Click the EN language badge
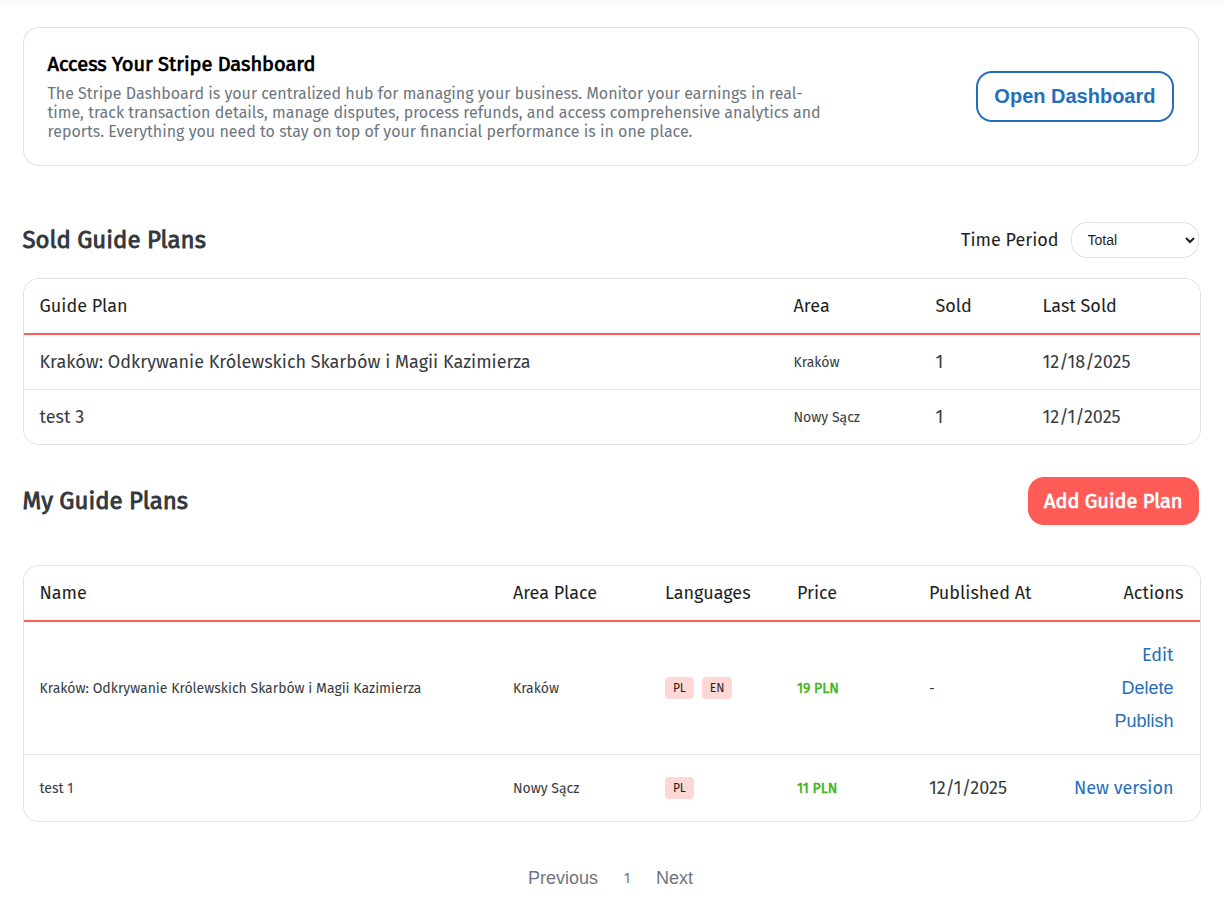The height and width of the screenshot is (898, 1224). (717, 688)
